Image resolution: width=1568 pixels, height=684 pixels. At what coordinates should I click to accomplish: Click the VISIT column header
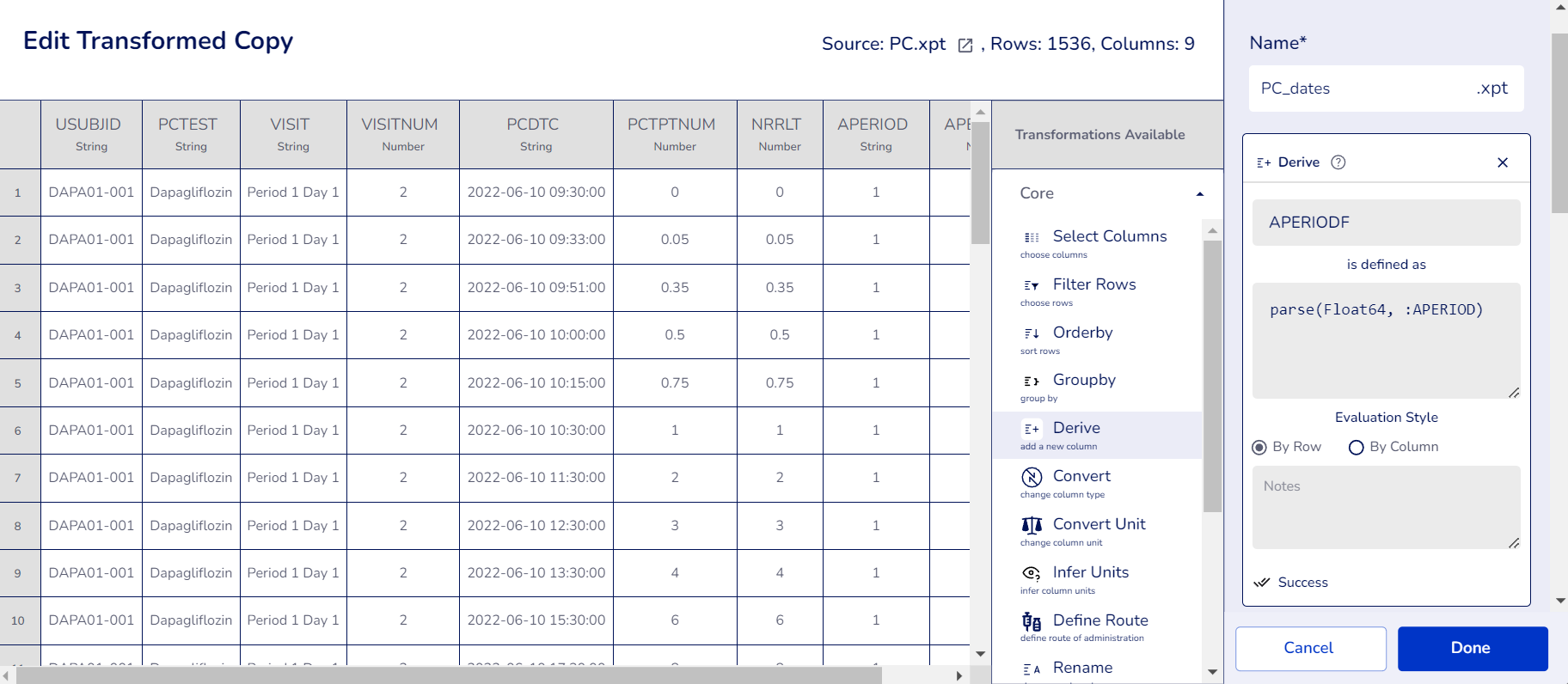pyautogui.click(x=293, y=135)
